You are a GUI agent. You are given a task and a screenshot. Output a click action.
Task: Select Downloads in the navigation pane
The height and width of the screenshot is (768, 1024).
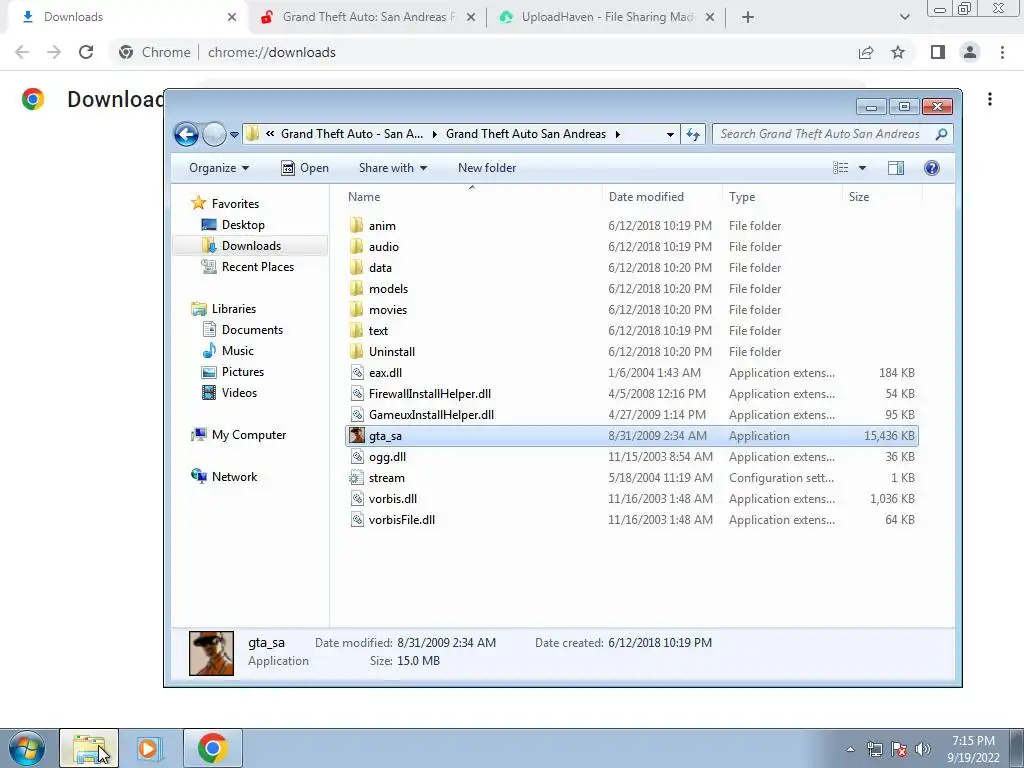pyautogui.click(x=251, y=246)
